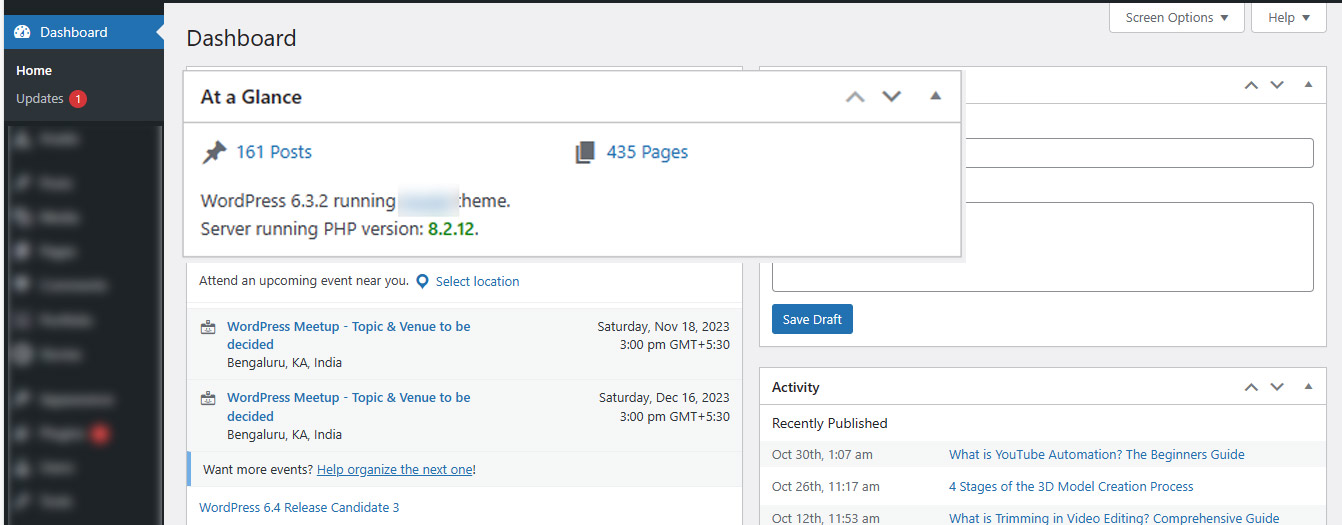Image resolution: width=1342 pixels, height=525 pixels.
Task: Move Activity panel down
Action: click(1277, 387)
